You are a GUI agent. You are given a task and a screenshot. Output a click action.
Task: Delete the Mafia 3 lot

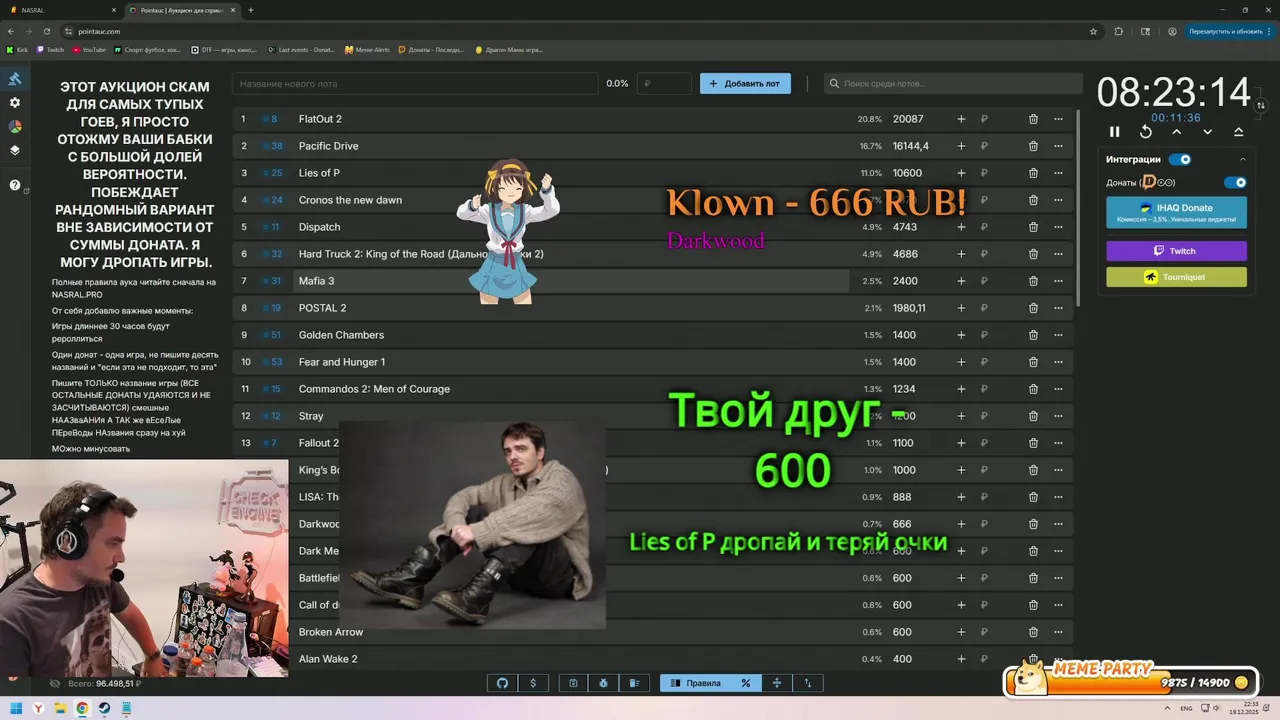1033,281
